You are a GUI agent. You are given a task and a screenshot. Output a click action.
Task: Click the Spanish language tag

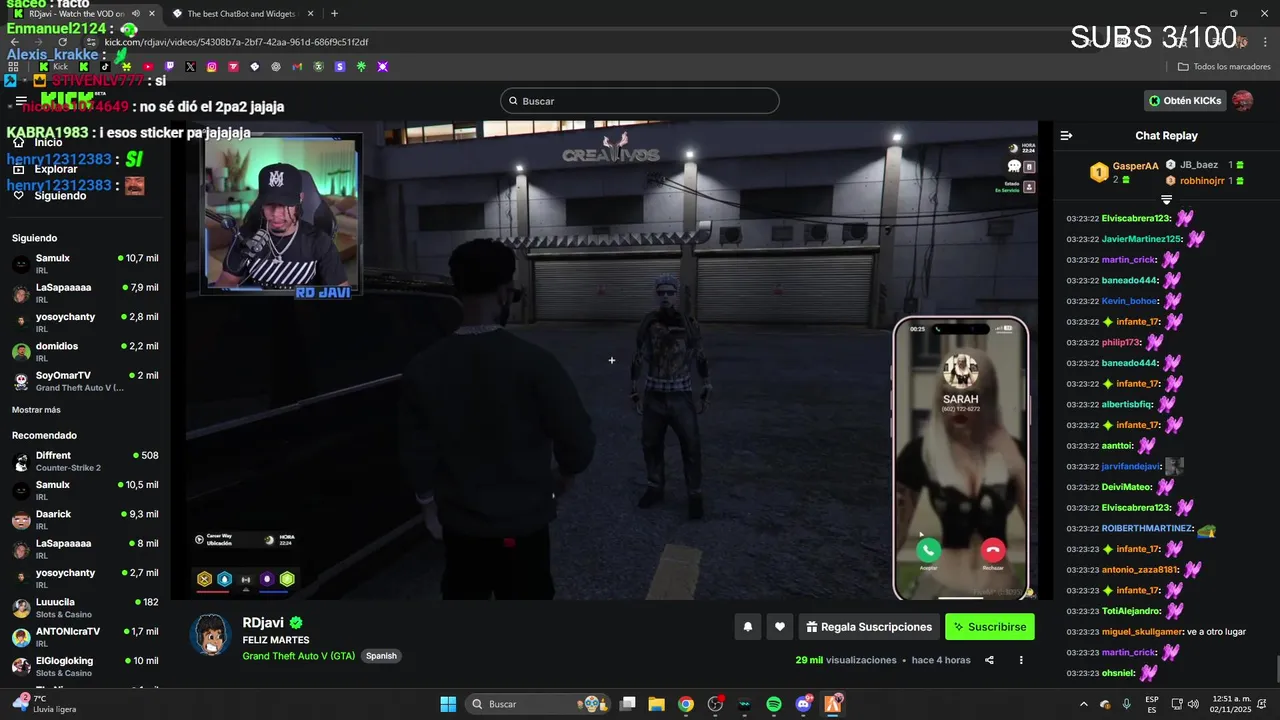pyautogui.click(x=381, y=656)
